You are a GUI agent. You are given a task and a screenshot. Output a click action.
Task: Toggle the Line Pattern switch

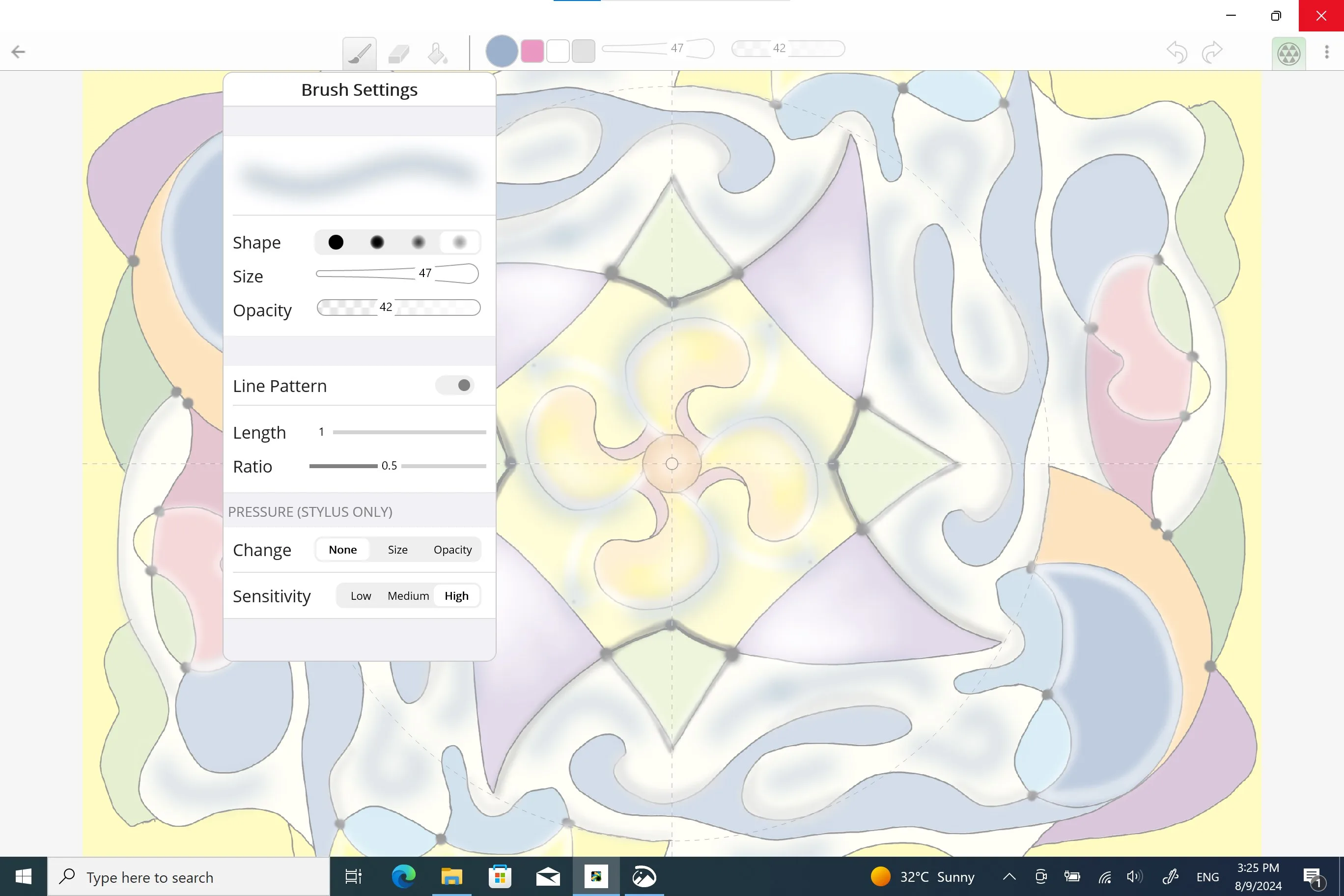coord(455,386)
